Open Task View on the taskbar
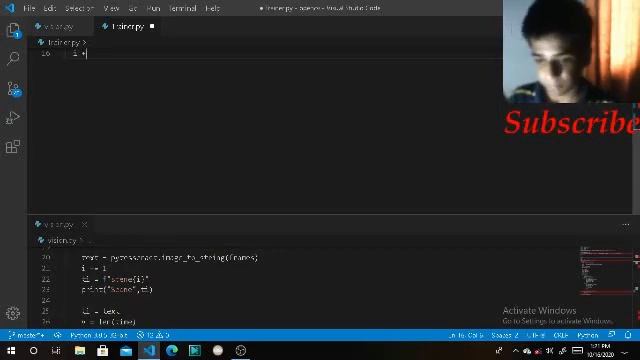This screenshot has height=360, width=640. tap(56, 351)
